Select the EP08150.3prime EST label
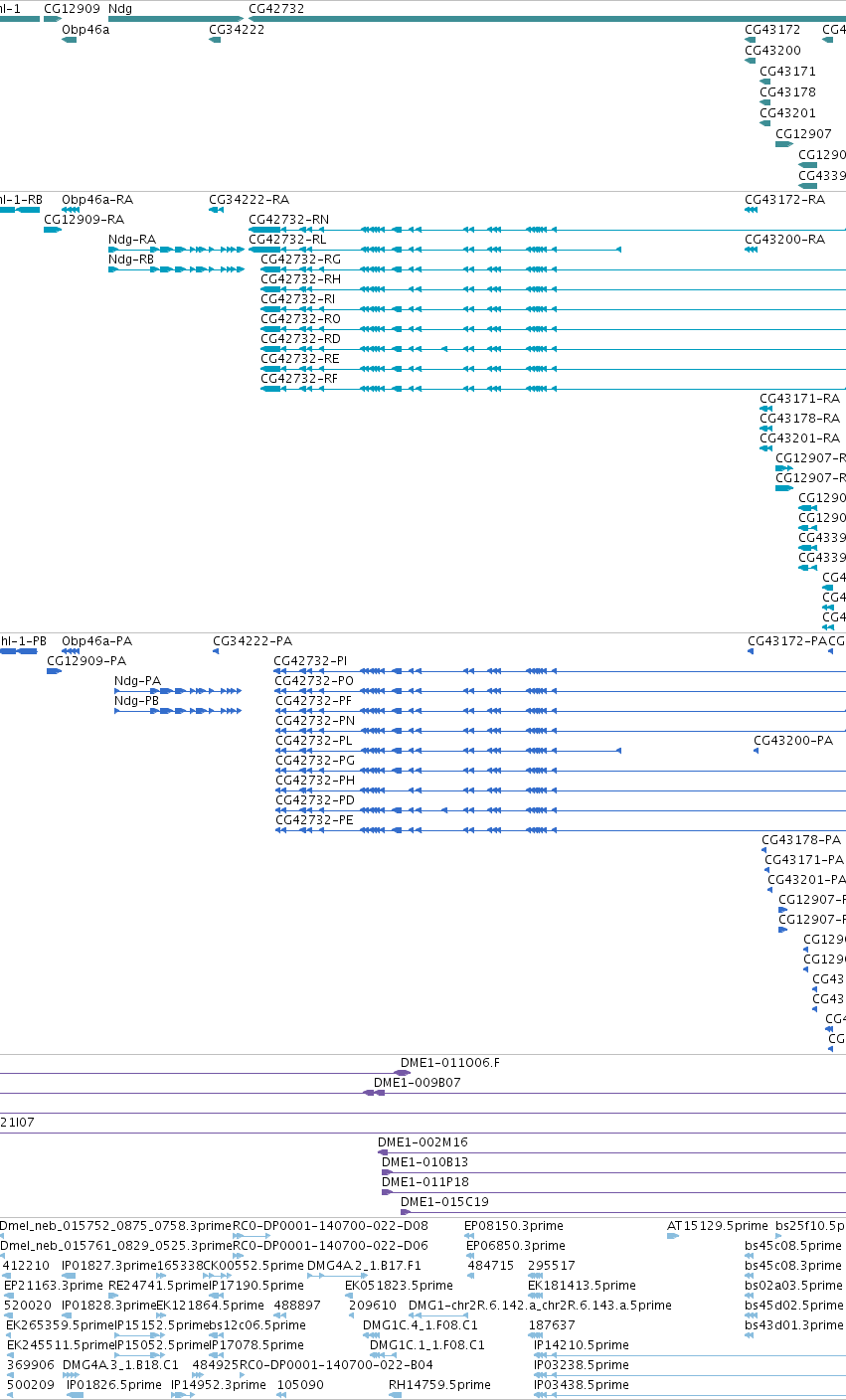846x1400 pixels. 514,1226
